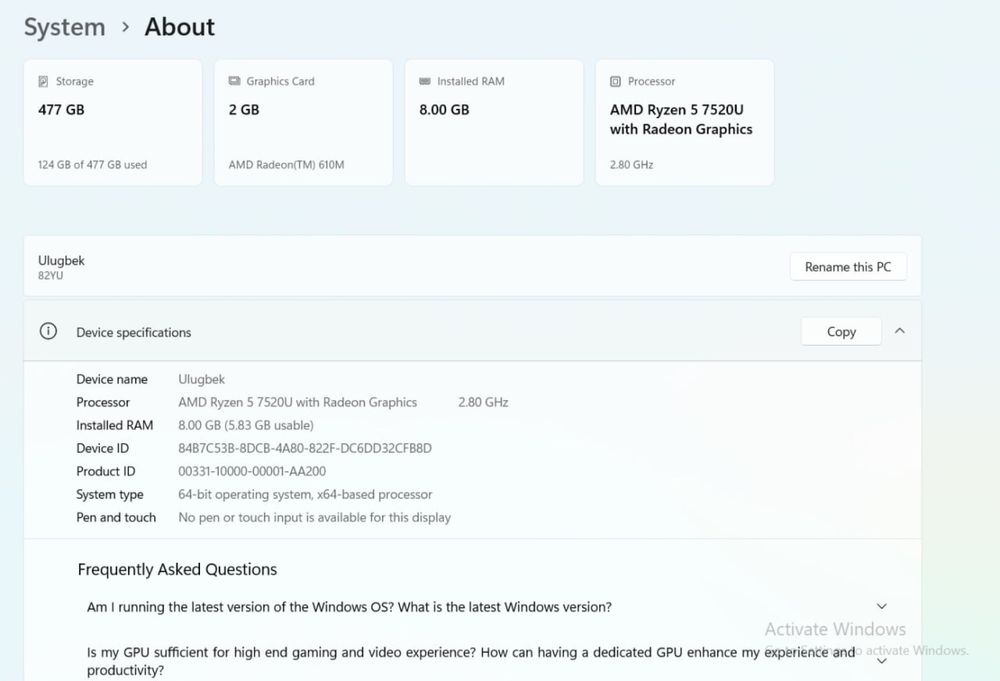Screen dimensions: 1000x681
Task: Go back to System in breadcrumb
Action: (x=64, y=27)
